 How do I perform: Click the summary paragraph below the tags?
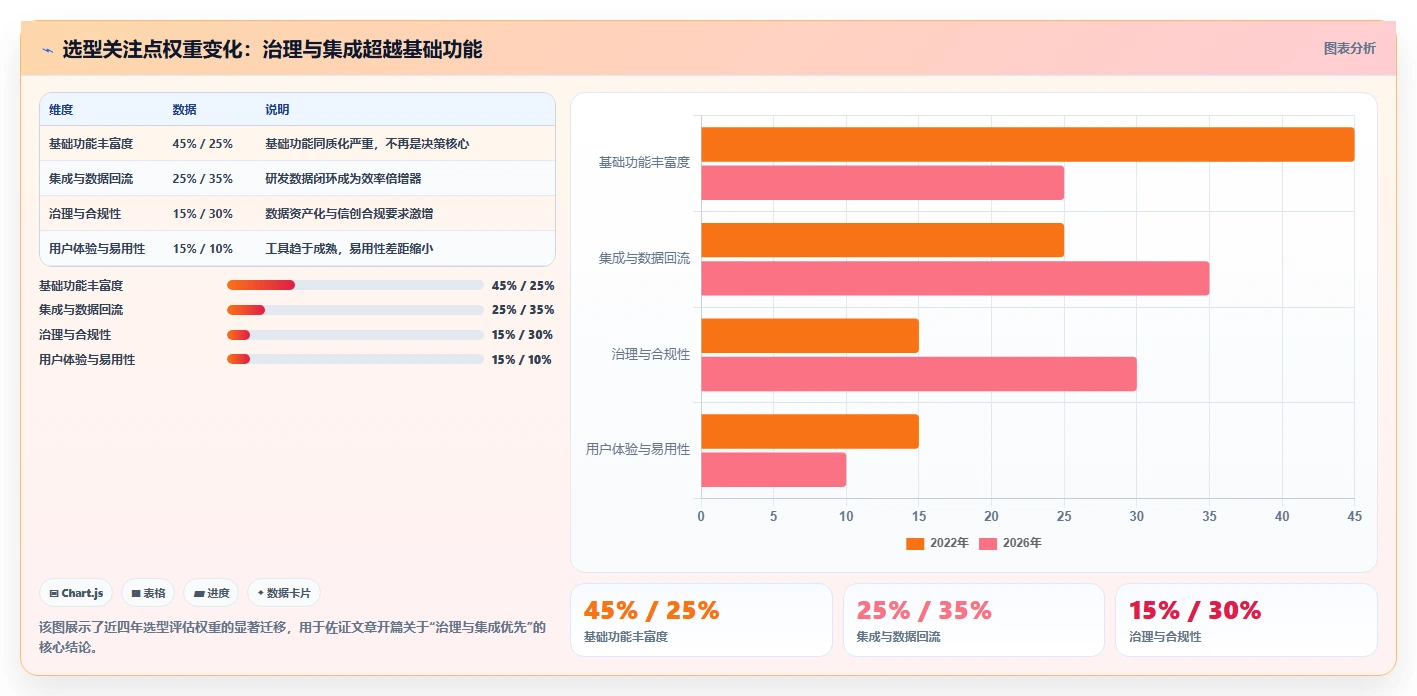[x=293, y=637]
